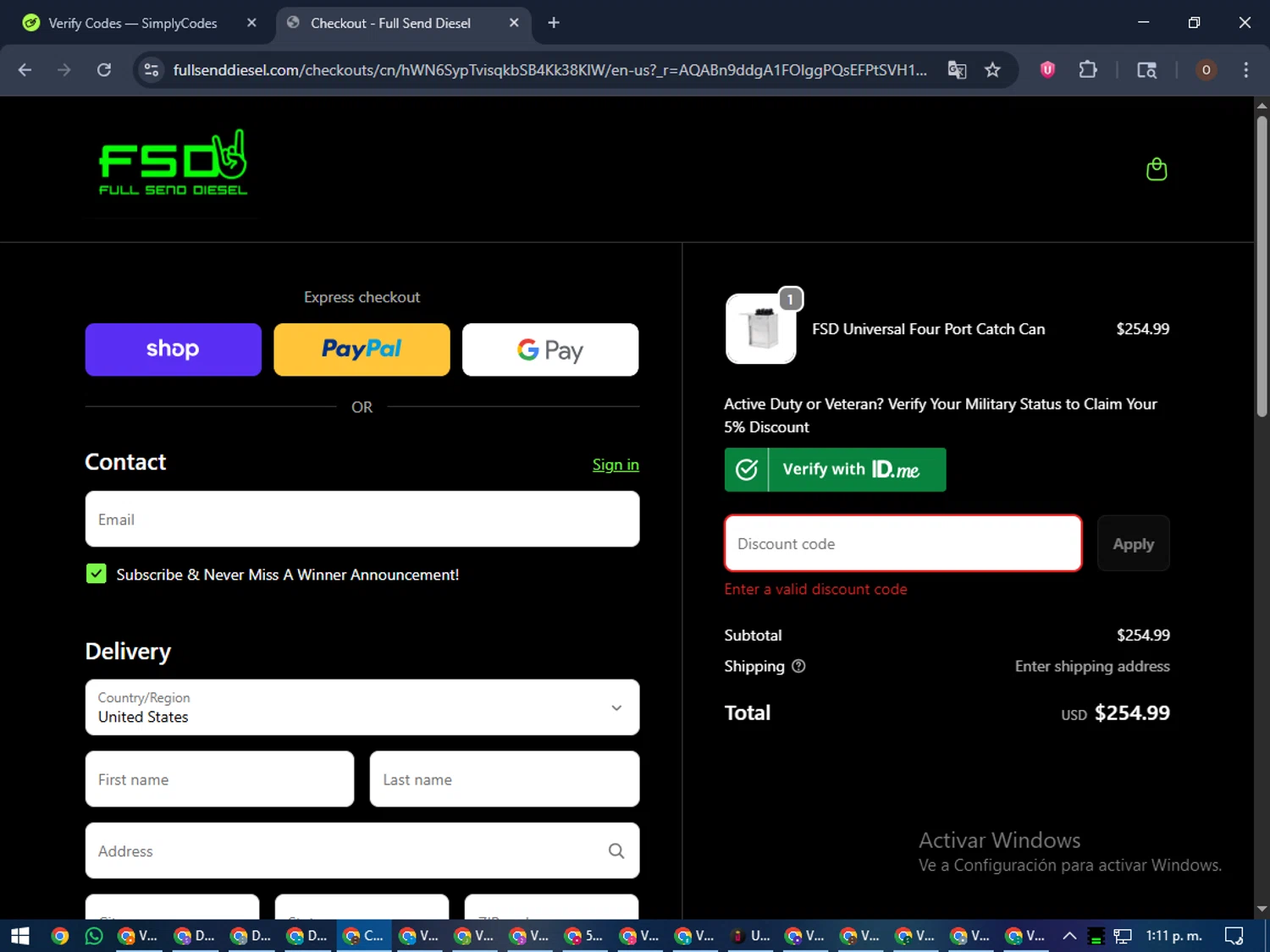Focus the First name field

(x=219, y=779)
